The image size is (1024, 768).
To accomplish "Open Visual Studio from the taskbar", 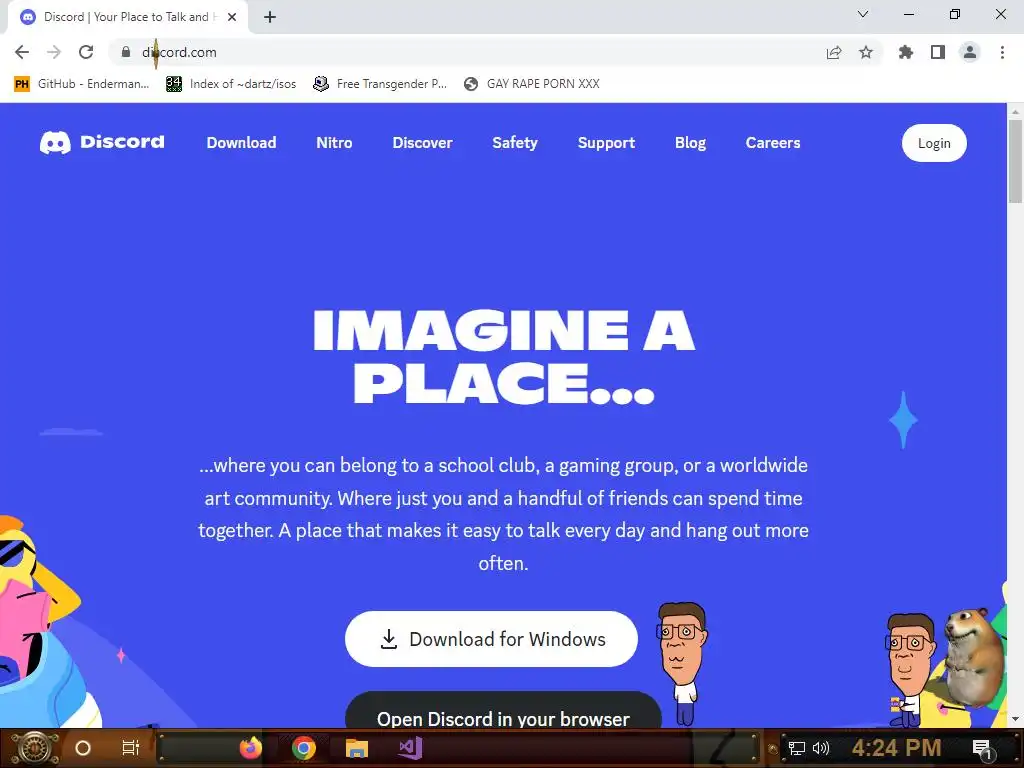I will tap(411, 748).
